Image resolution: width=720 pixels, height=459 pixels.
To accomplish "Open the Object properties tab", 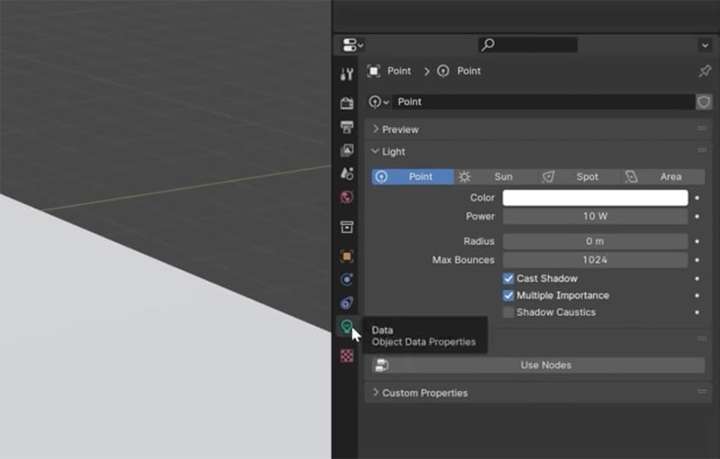I will (x=347, y=256).
